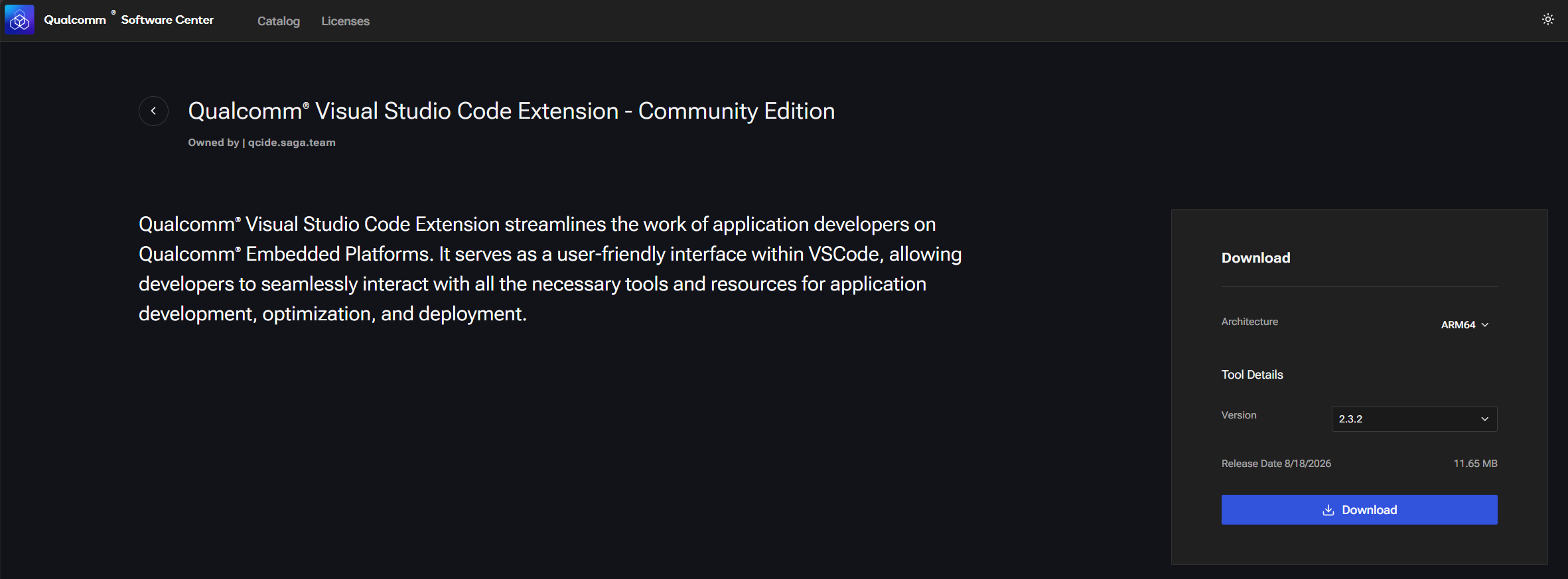Screen dimensions: 1568x579
Task: Click the Download panel heading
Action: (1255, 258)
